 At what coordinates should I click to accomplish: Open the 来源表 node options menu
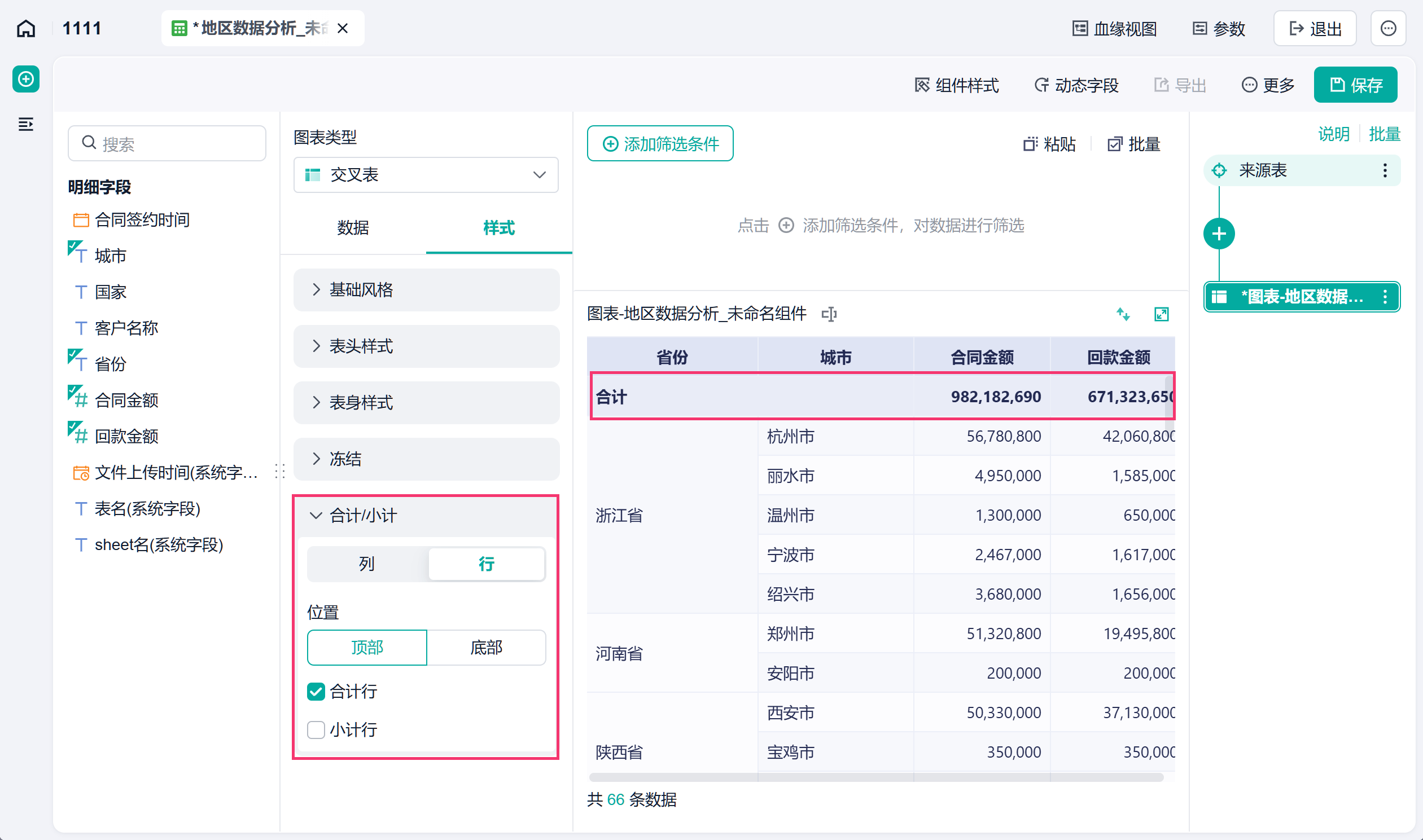1385,170
